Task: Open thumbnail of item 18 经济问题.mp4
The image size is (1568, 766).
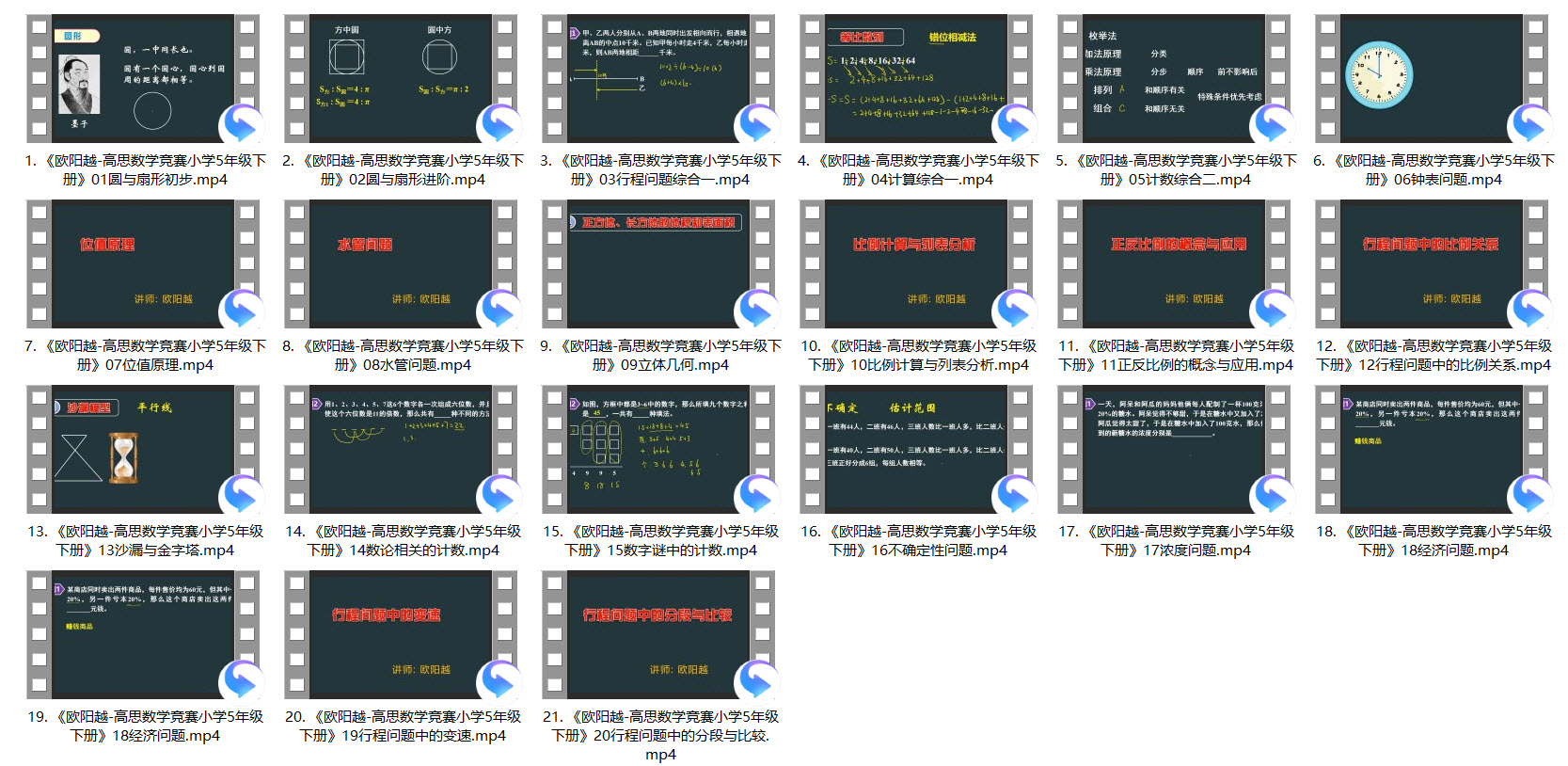Action: pos(1432,449)
